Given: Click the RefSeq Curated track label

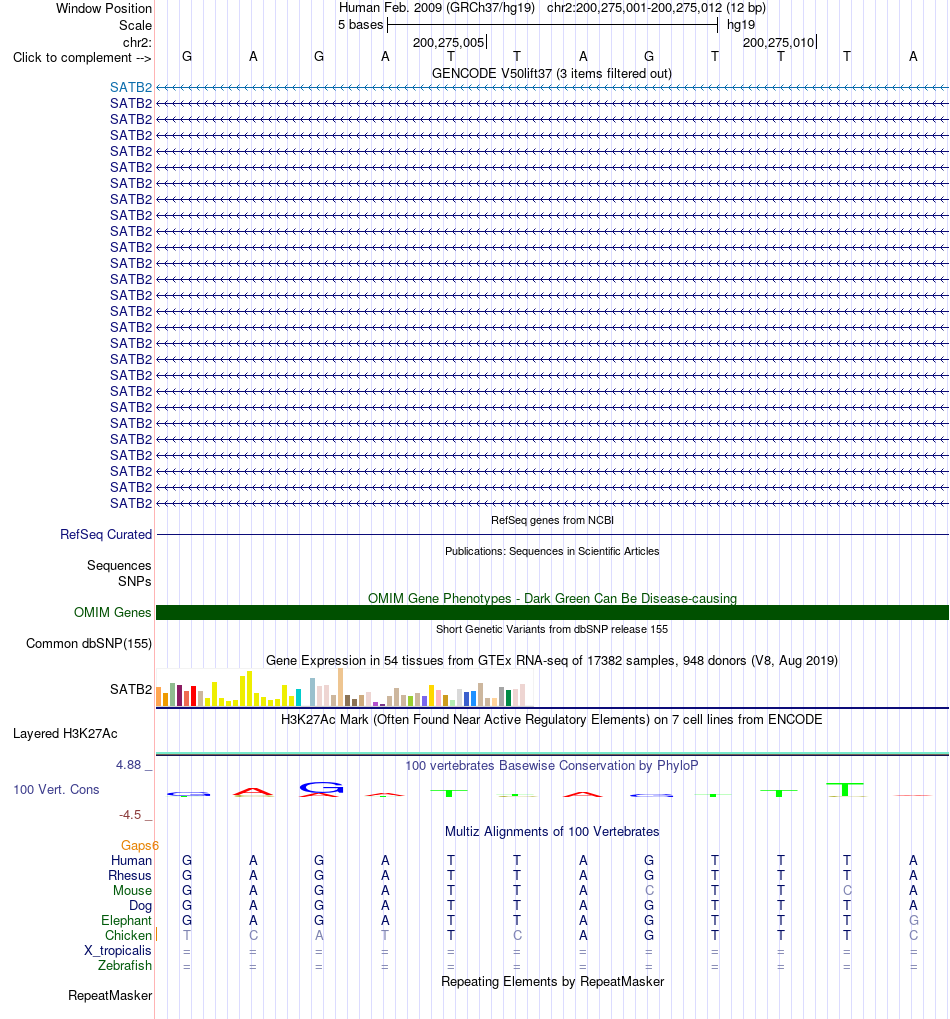Looking at the screenshot, I should (106, 534).
